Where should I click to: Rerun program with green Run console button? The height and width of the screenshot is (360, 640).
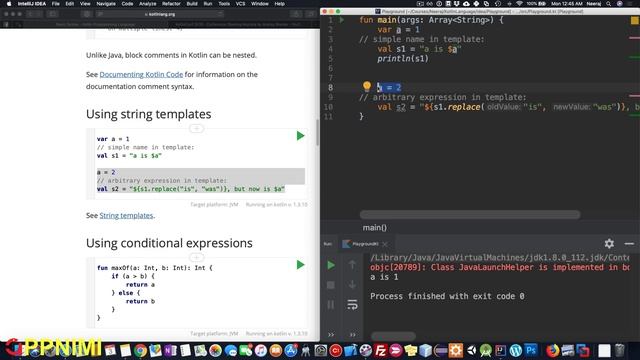[331, 265]
